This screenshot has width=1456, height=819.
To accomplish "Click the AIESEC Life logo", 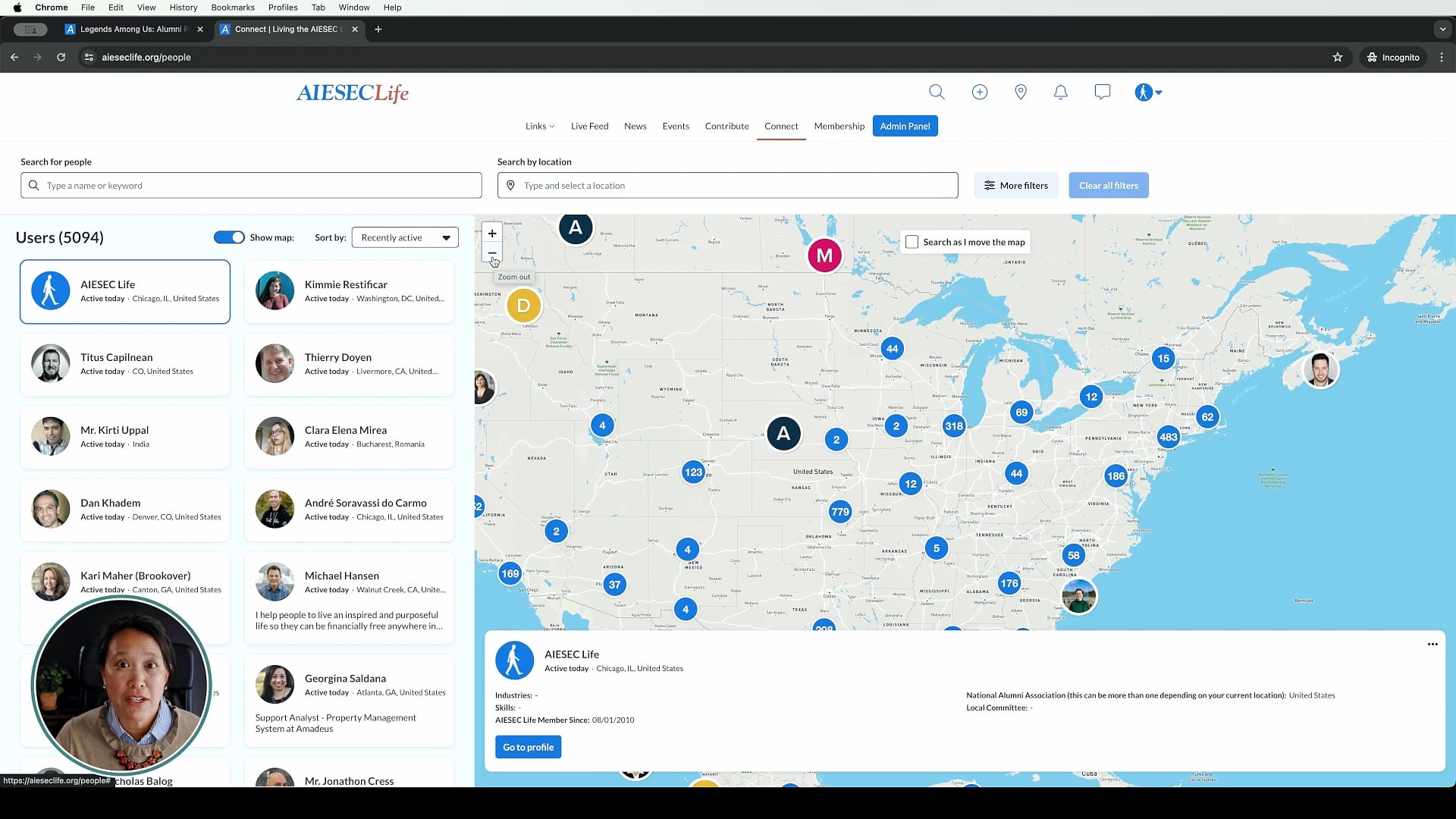I will click(353, 93).
